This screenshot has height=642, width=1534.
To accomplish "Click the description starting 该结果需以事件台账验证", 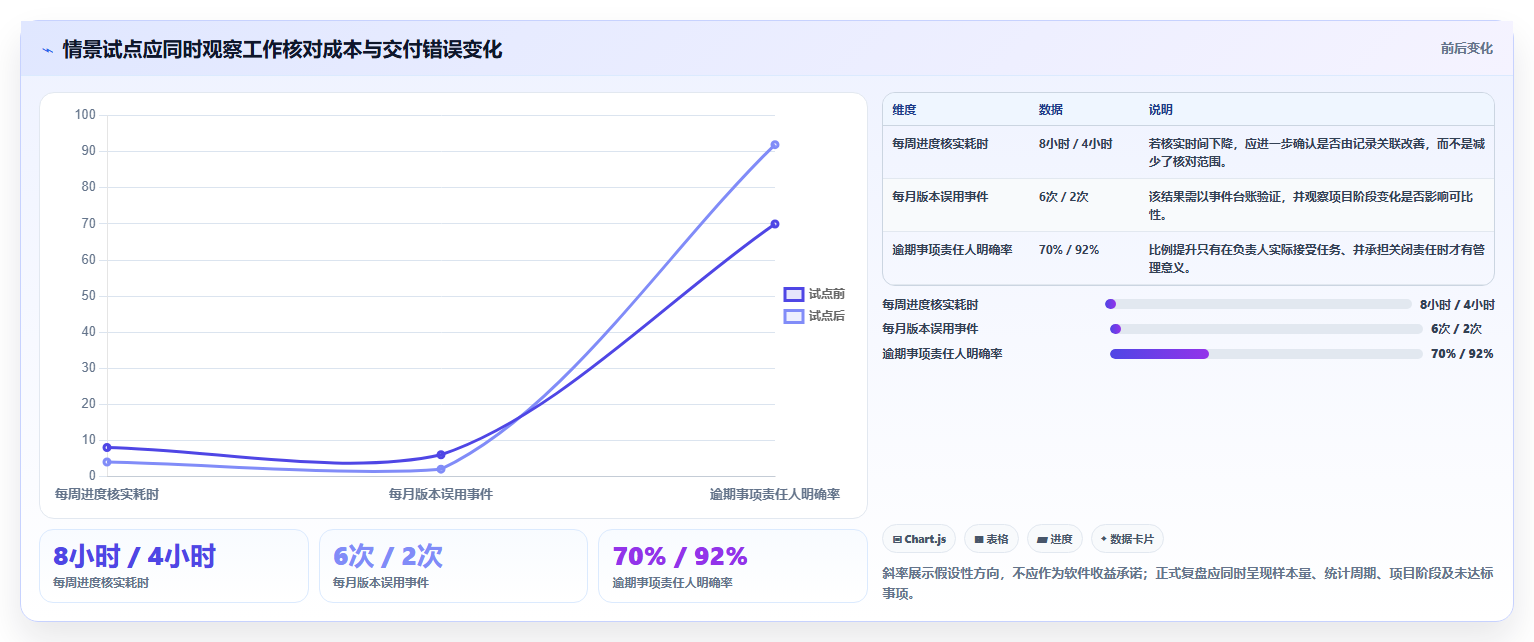I will tap(1311, 205).
